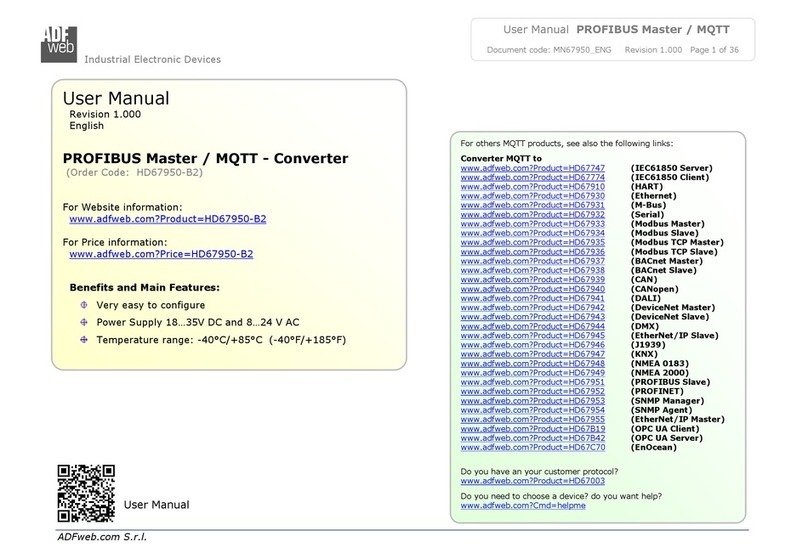Select the 'English' language text
Viewport: 808px width, 559px height.
[87, 126]
